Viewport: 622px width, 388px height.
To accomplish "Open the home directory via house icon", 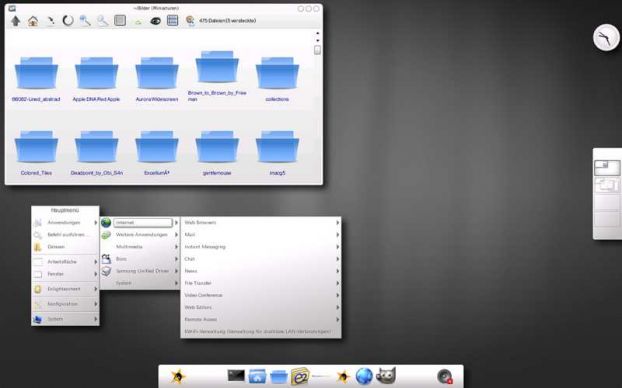I will tap(33, 21).
